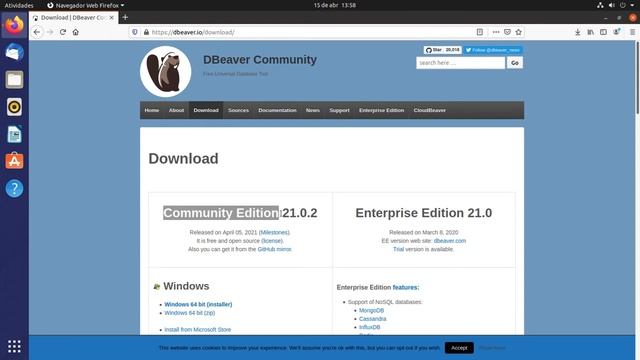The image size is (640, 360).
Task: Click the tracking protection shield icon
Action: pyautogui.click(x=135, y=32)
